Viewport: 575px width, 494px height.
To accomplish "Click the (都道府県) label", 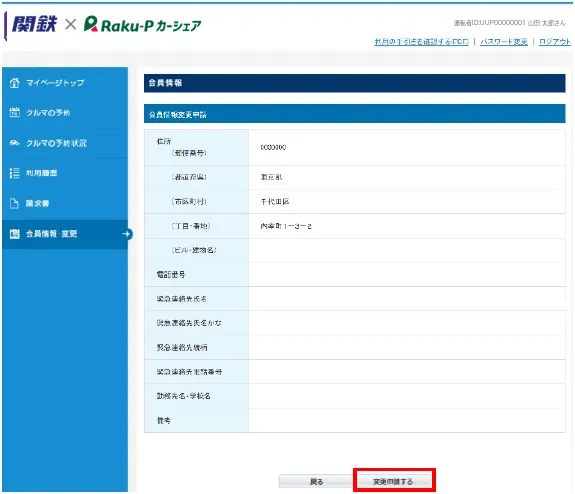I will [x=189, y=177].
